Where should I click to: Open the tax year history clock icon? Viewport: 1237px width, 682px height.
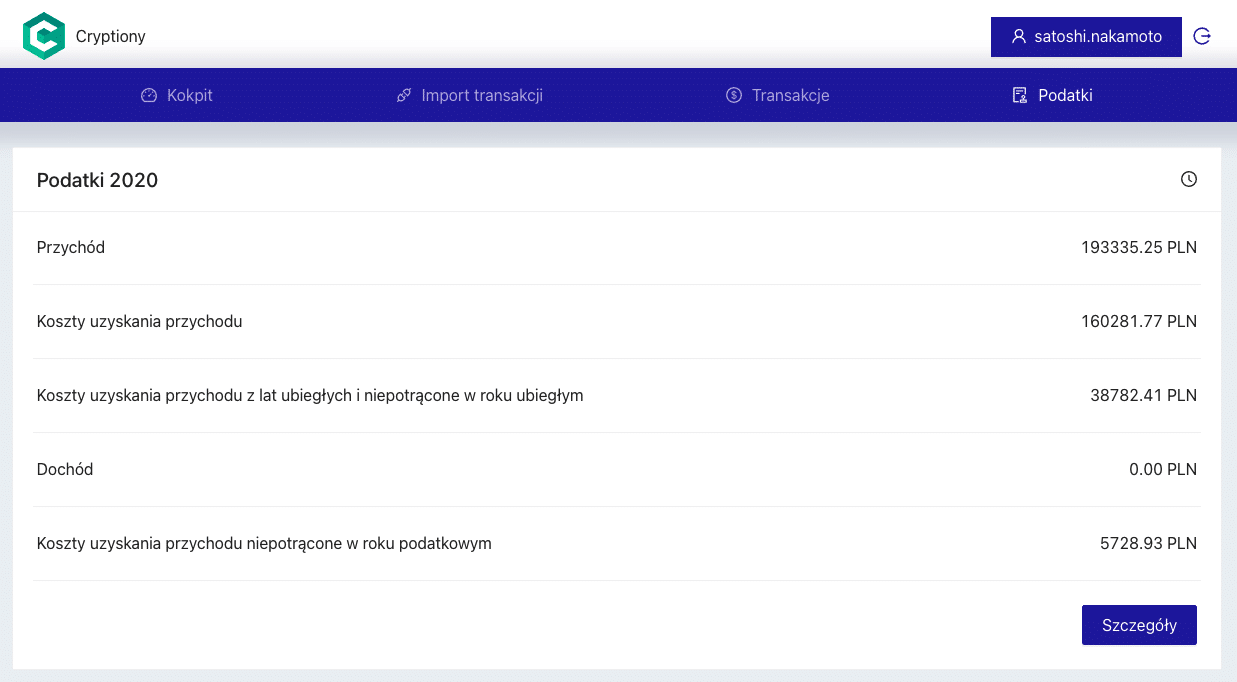point(1189,180)
